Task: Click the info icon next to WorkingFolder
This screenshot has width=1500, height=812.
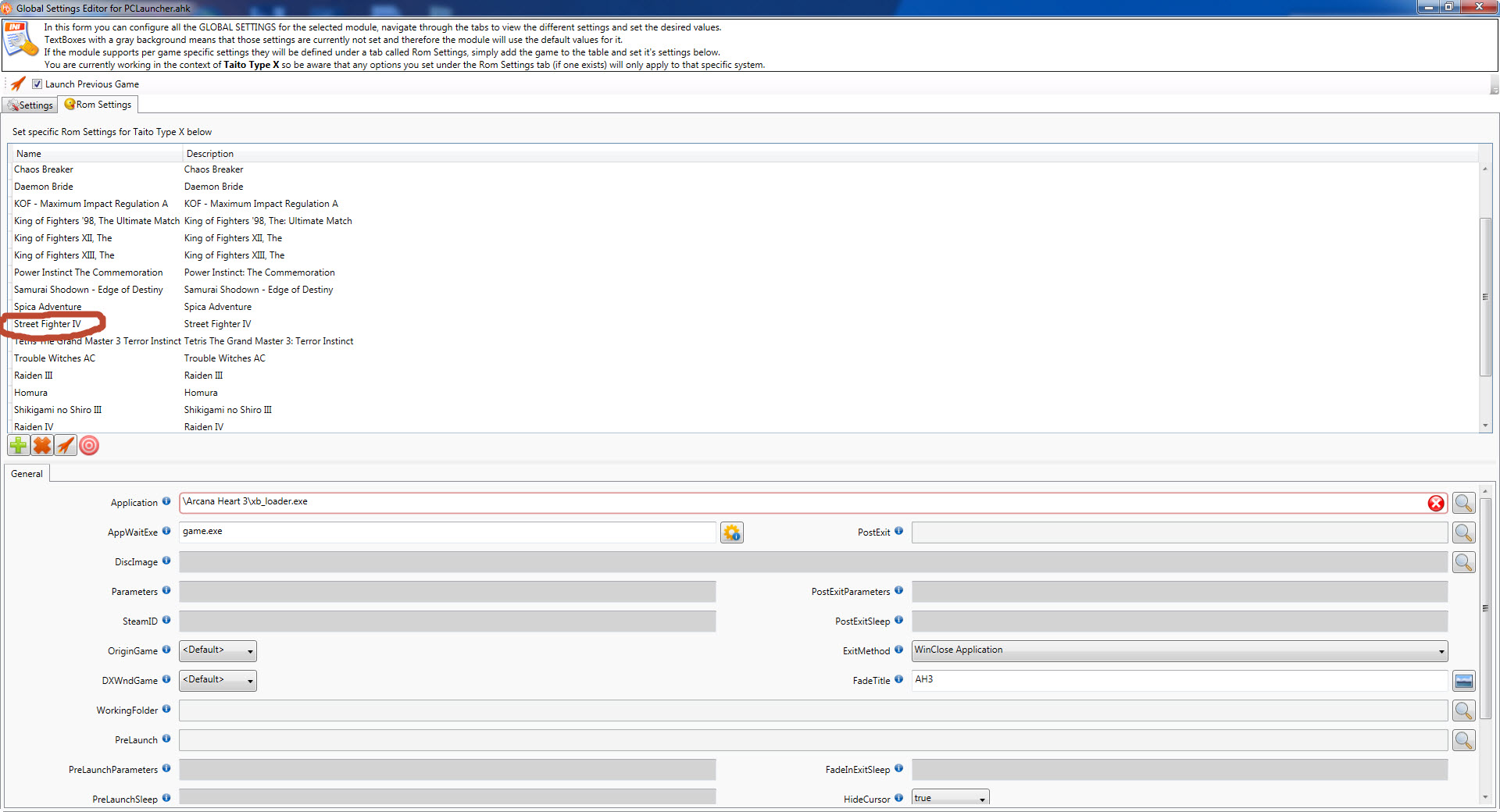Action: point(166,709)
